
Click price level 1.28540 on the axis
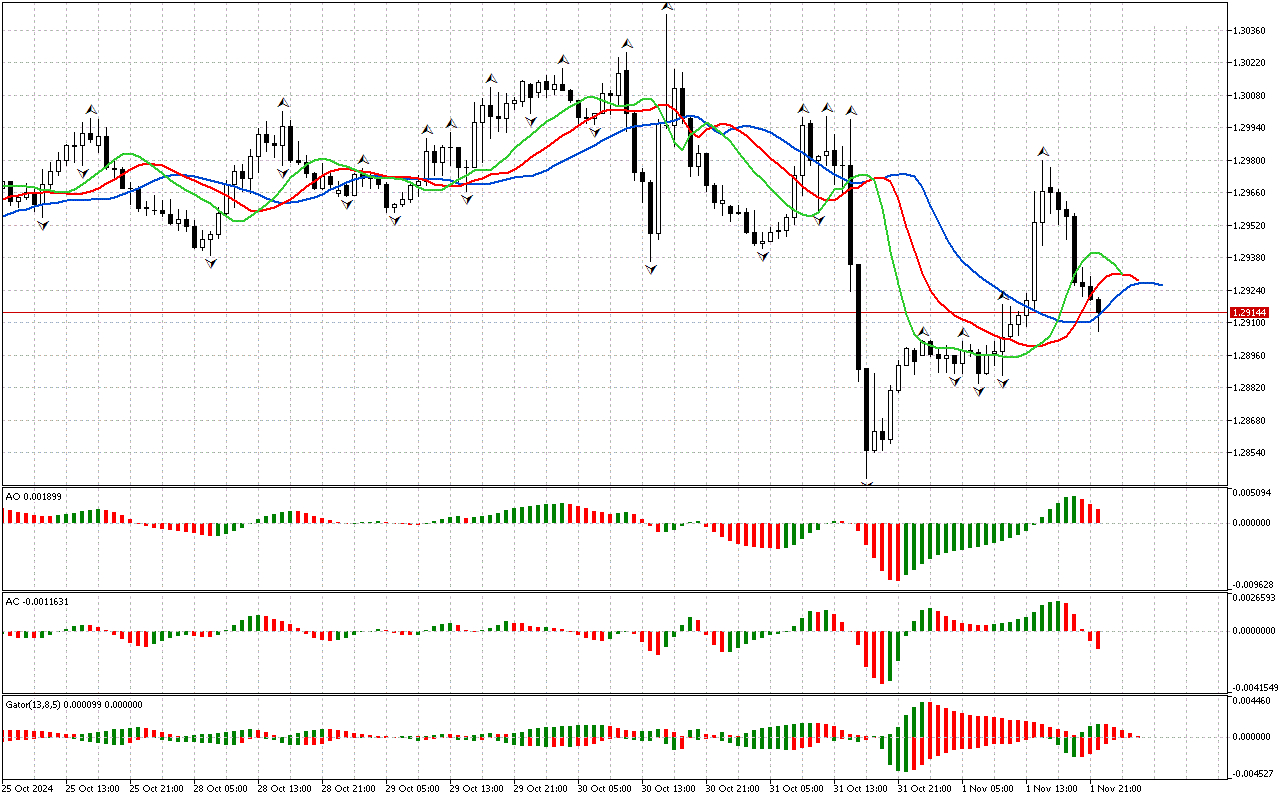click(1249, 453)
